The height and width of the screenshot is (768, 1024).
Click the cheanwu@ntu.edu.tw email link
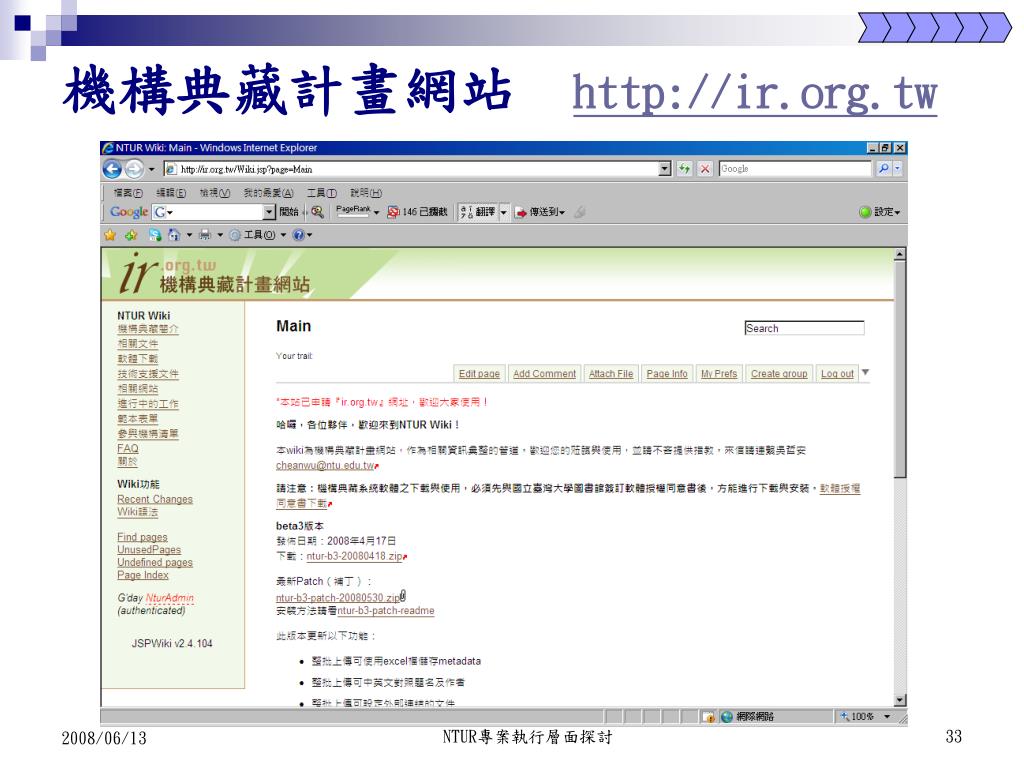[325, 465]
